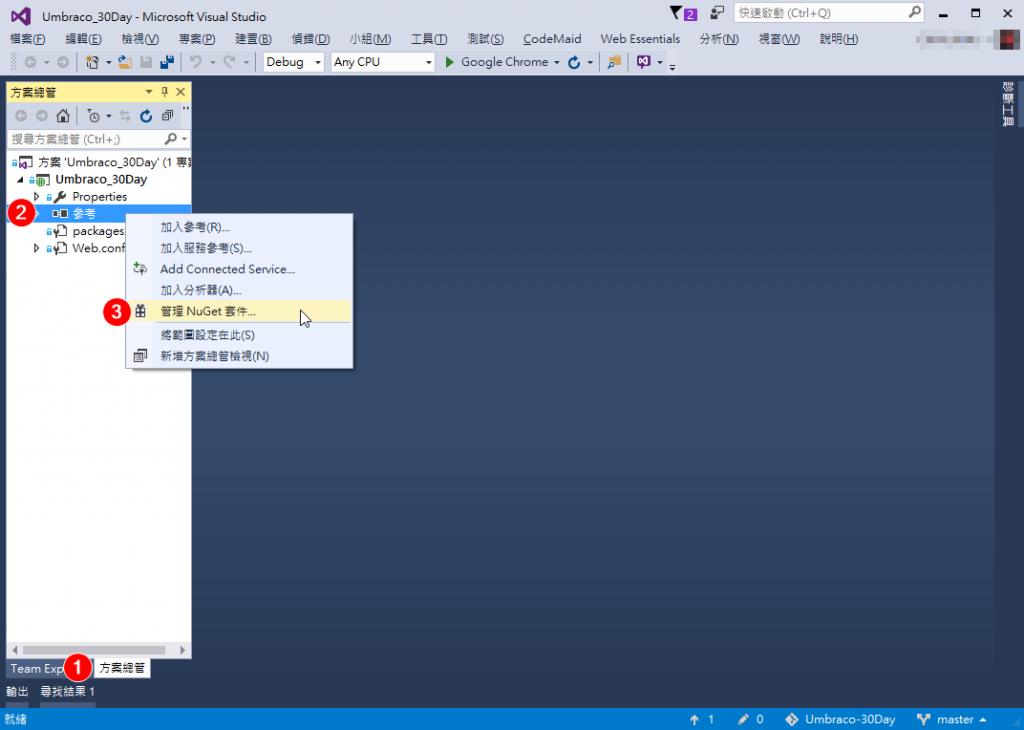Switch to the 方案總管 bottom tab

coord(122,668)
